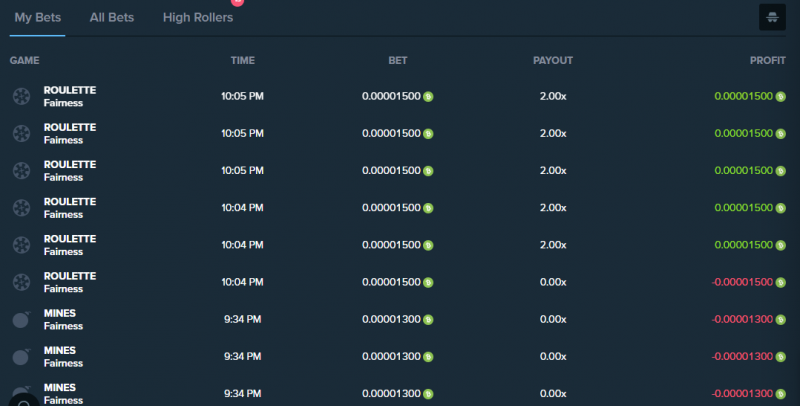The image size is (800, 406).
Task: Click the bomb icon in the middle Mines row
Action: pos(21,357)
